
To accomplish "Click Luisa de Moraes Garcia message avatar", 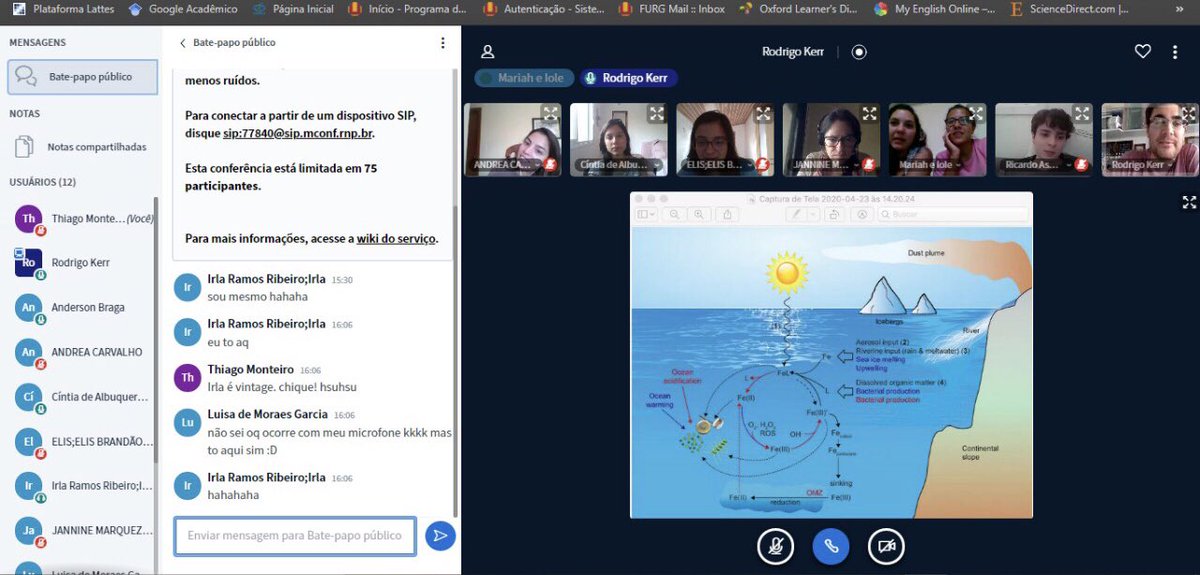I will (187, 423).
